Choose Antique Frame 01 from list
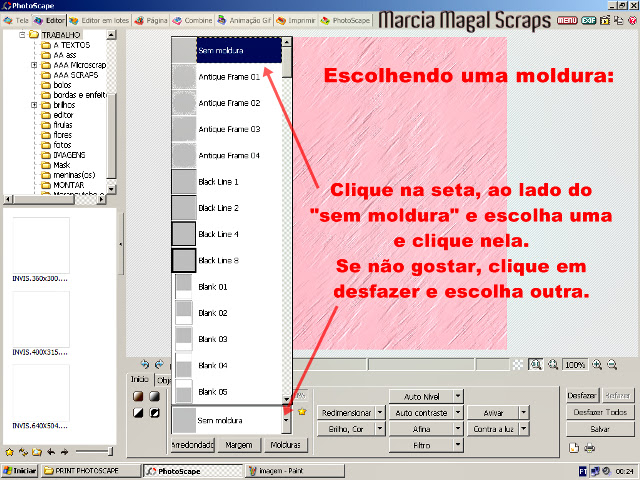Screen dimensions: 640x480 tap(227, 77)
